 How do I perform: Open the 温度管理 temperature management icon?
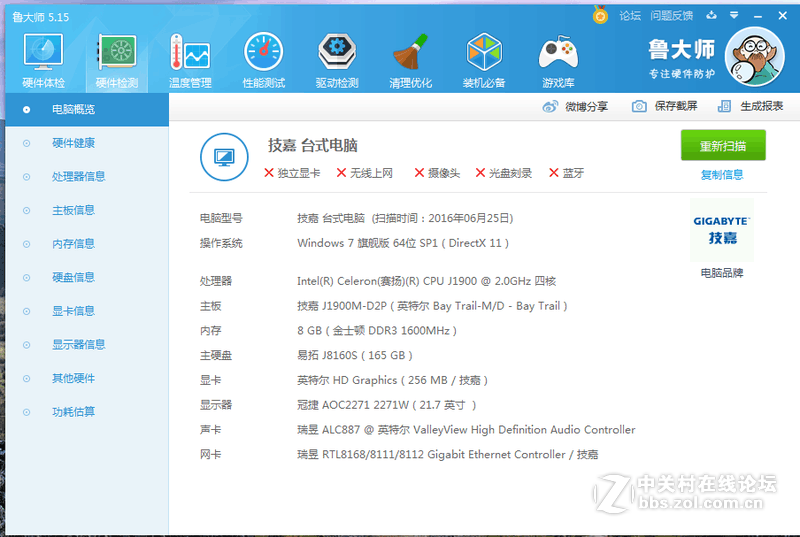click(190, 60)
